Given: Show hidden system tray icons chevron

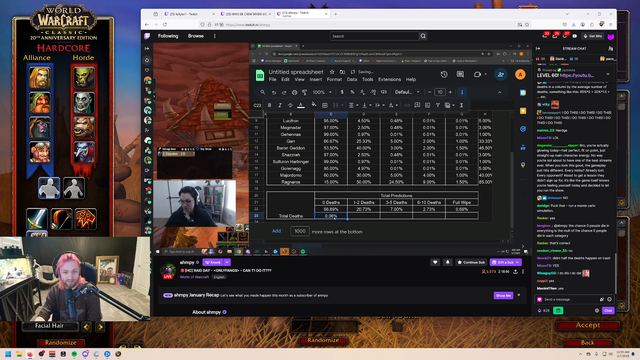Looking at the screenshot, I should [x=580, y=354].
